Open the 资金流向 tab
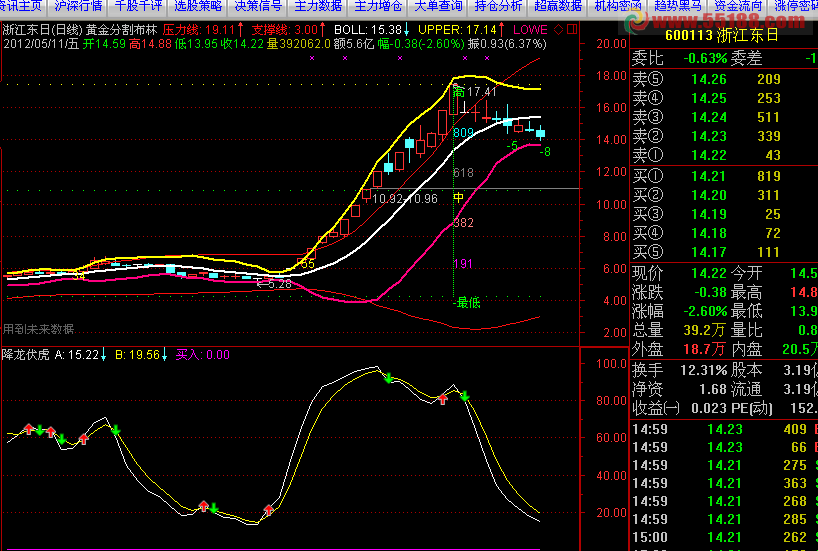 coord(738,6)
